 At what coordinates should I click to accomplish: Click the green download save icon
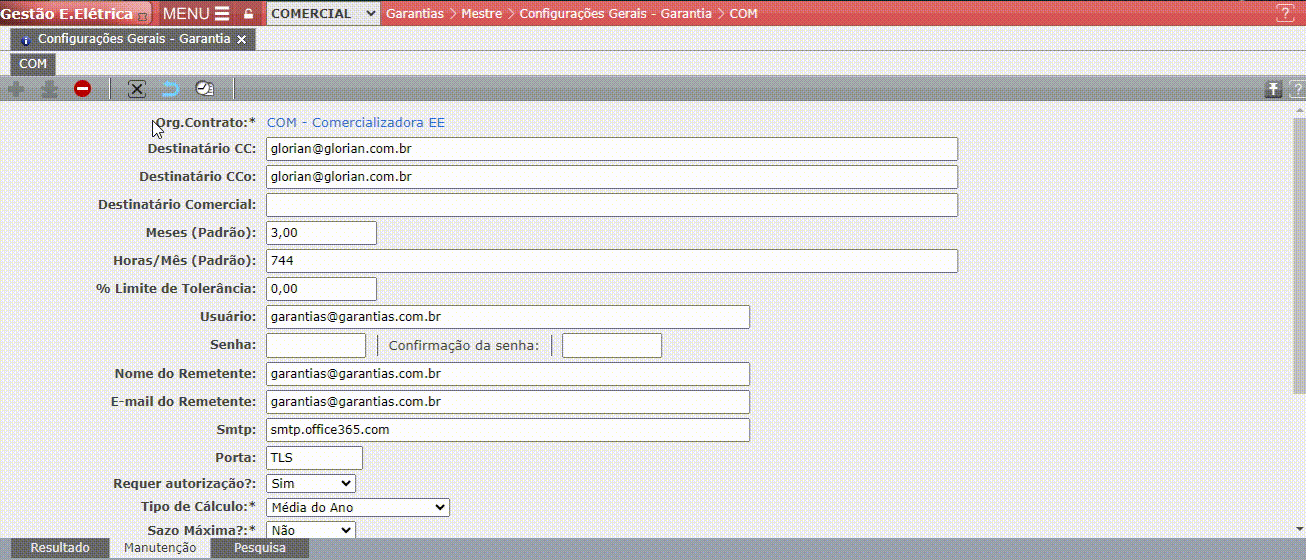(x=49, y=89)
